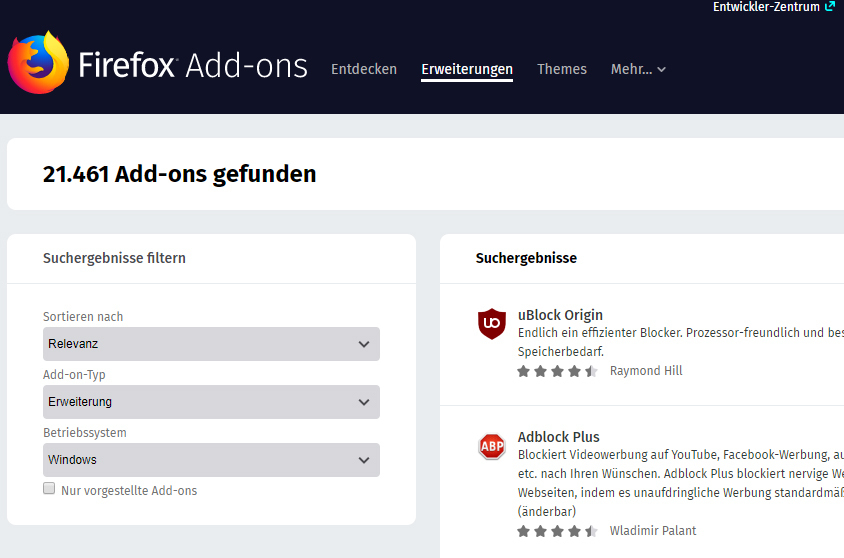Go to the Entdecken tab
The image size is (844, 558).
(364, 69)
